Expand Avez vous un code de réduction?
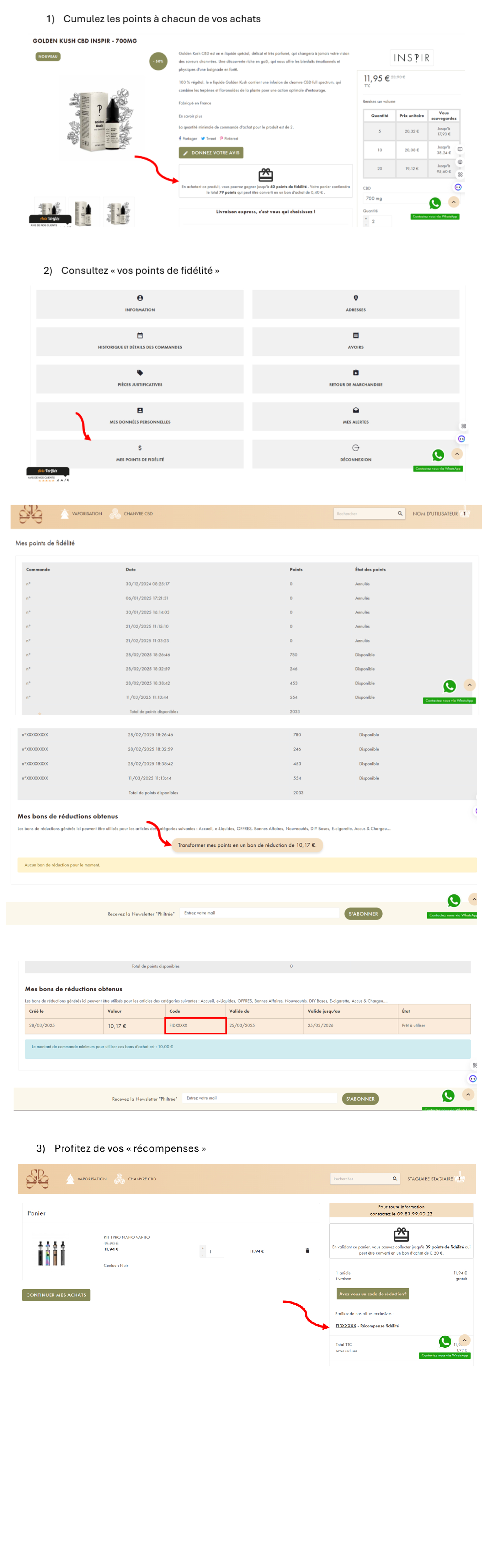This screenshot has height=1568, width=495. (x=373, y=1294)
